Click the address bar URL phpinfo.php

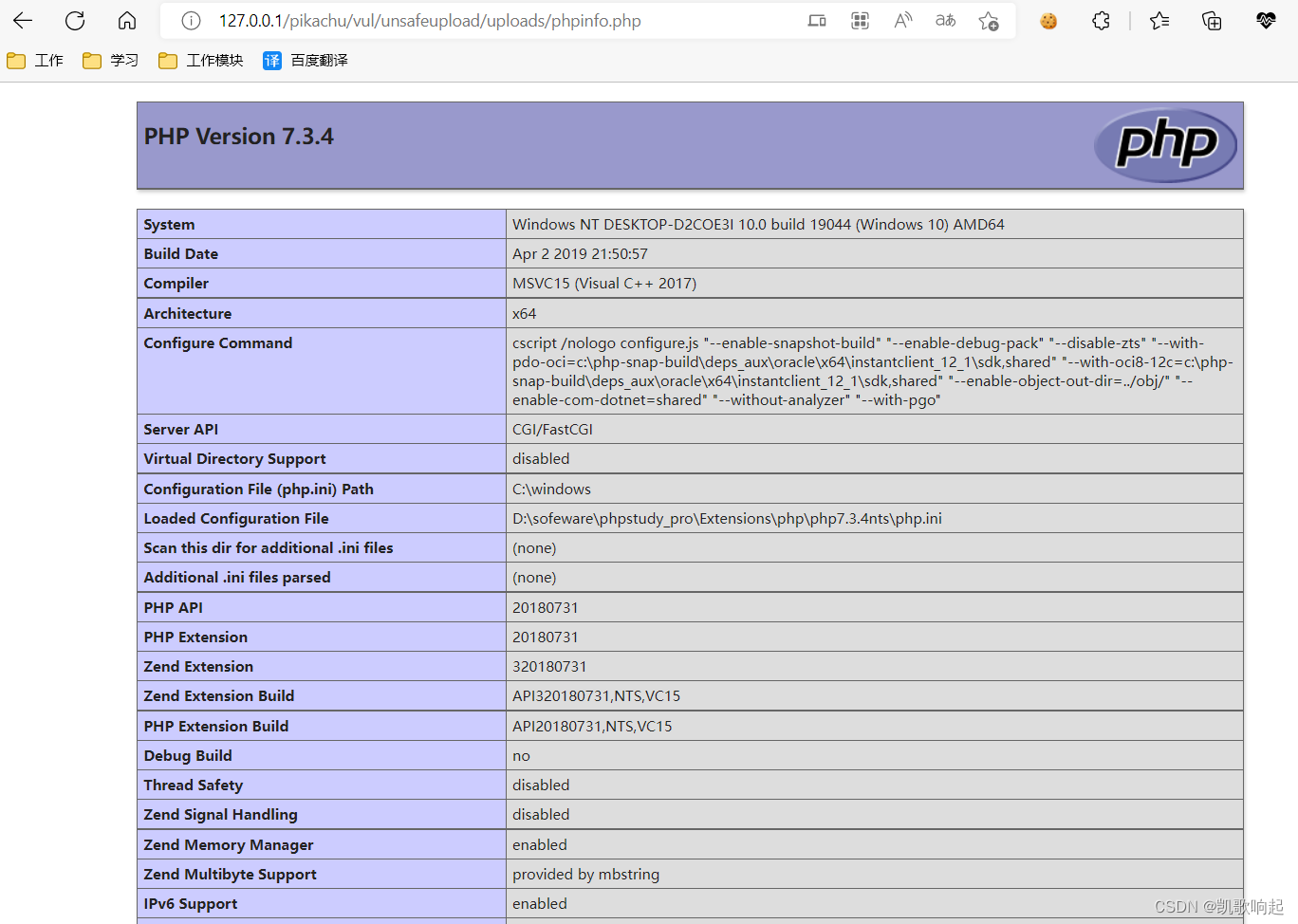click(430, 21)
